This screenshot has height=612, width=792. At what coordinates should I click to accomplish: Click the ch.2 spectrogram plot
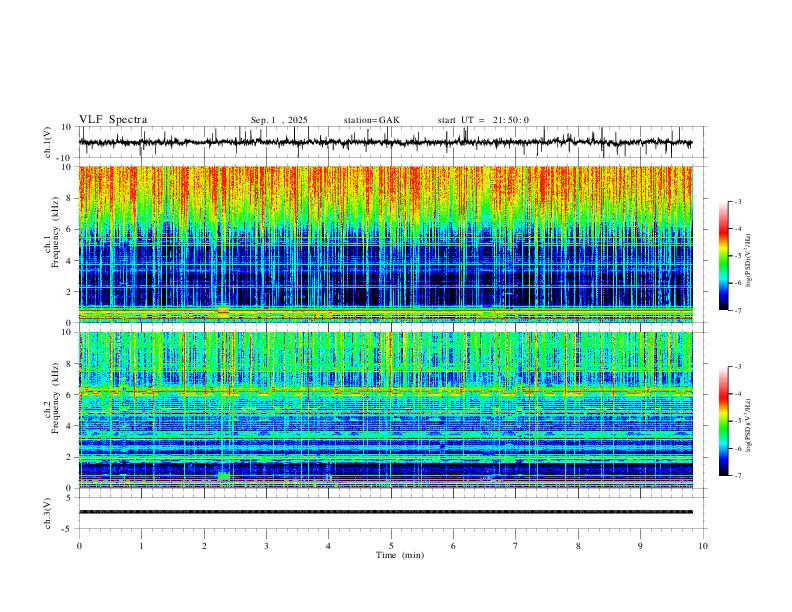(x=386, y=410)
